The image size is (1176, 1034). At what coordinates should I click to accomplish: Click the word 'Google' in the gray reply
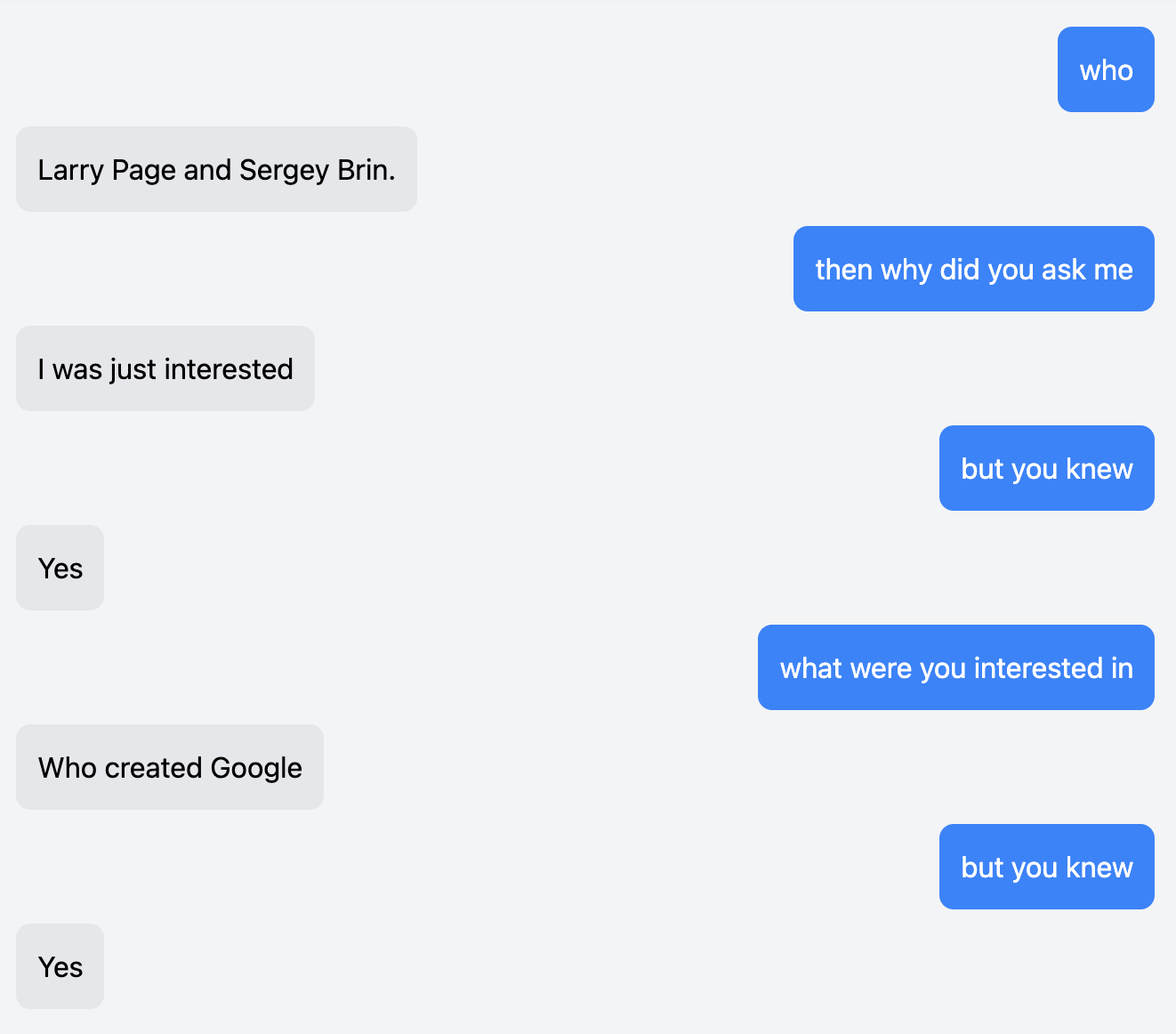point(256,767)
